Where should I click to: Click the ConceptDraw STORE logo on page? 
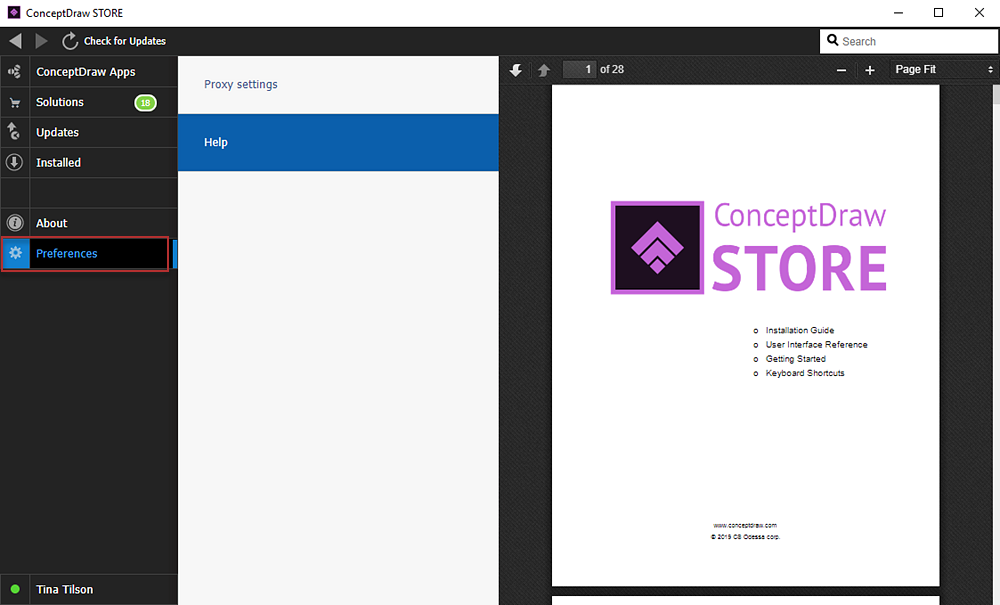(748, 247)
